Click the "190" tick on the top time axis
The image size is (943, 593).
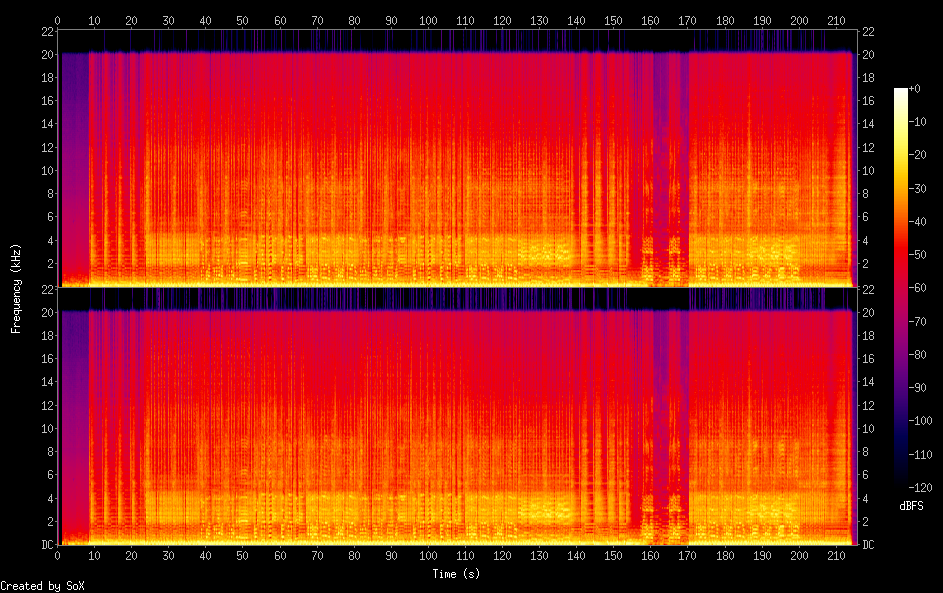[x=762, y=20]
